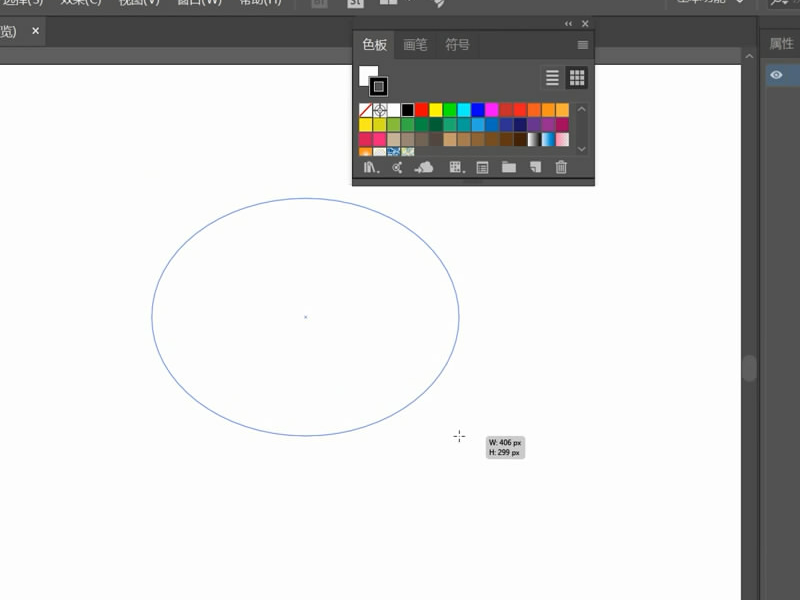Apply the pink fading gradient swatch
The image size is (800, 600).
(x=562, y=139)
